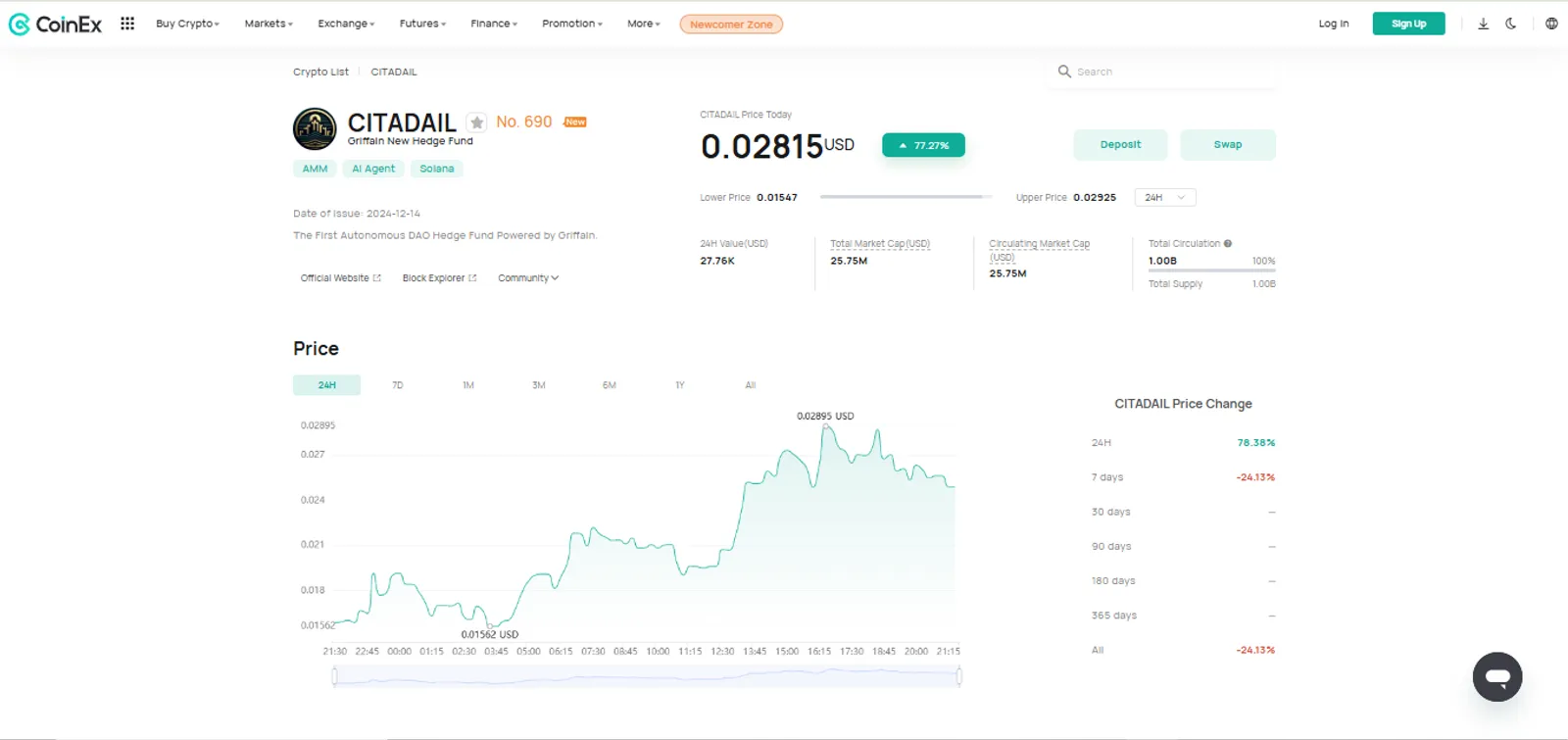The height and width of the screenshot is (740, 1568).
Task: Open Block Explorer link
Action: (x=439, y=278)
